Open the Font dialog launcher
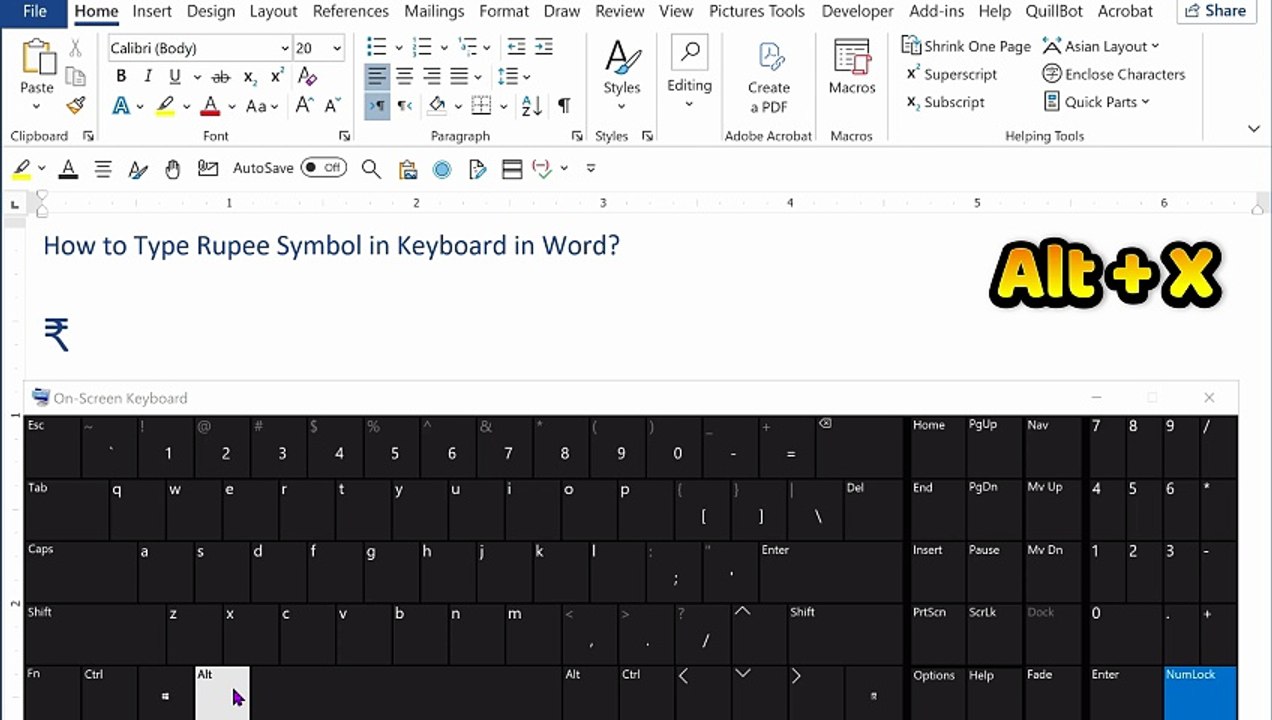1272x720 pixels. coord(345,136)
